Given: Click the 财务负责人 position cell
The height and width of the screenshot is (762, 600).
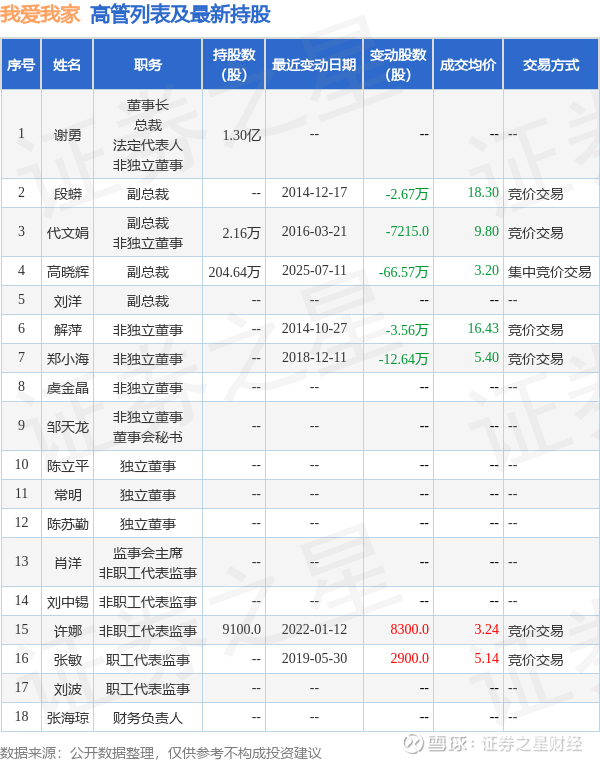Looking at the screenshot, I should tap(148, 718).
